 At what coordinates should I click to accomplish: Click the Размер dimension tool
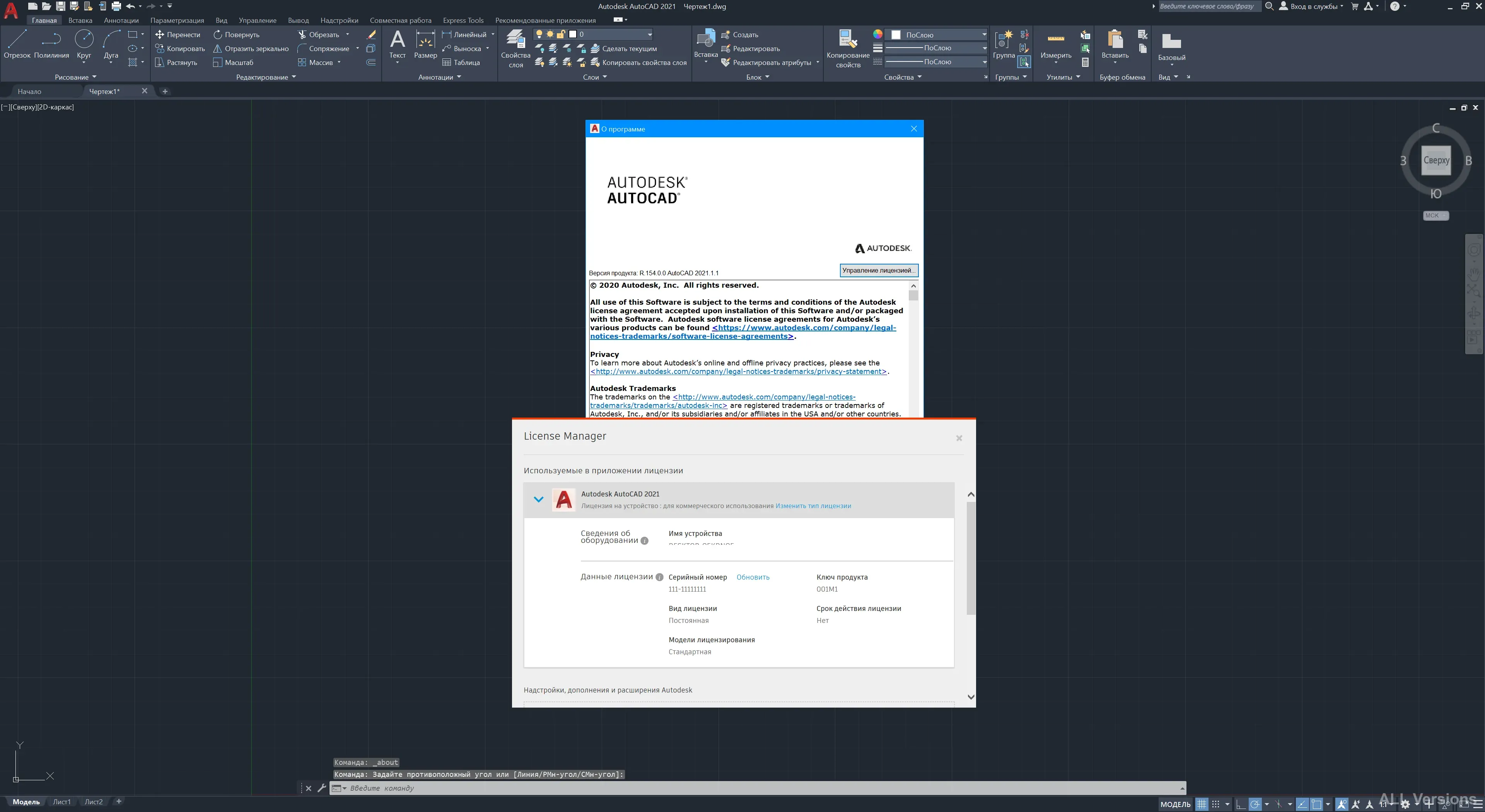pos(425,44)
